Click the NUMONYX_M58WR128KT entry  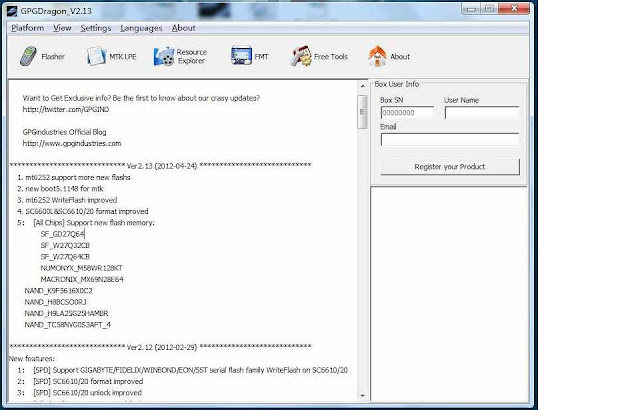coord(81,268)
